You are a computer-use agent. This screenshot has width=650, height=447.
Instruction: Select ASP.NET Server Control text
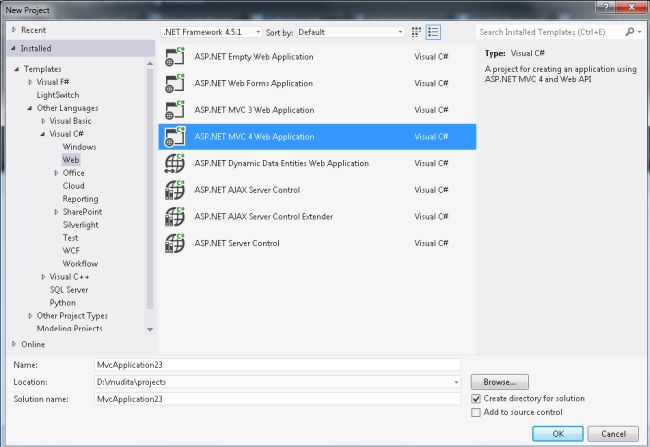237,243
